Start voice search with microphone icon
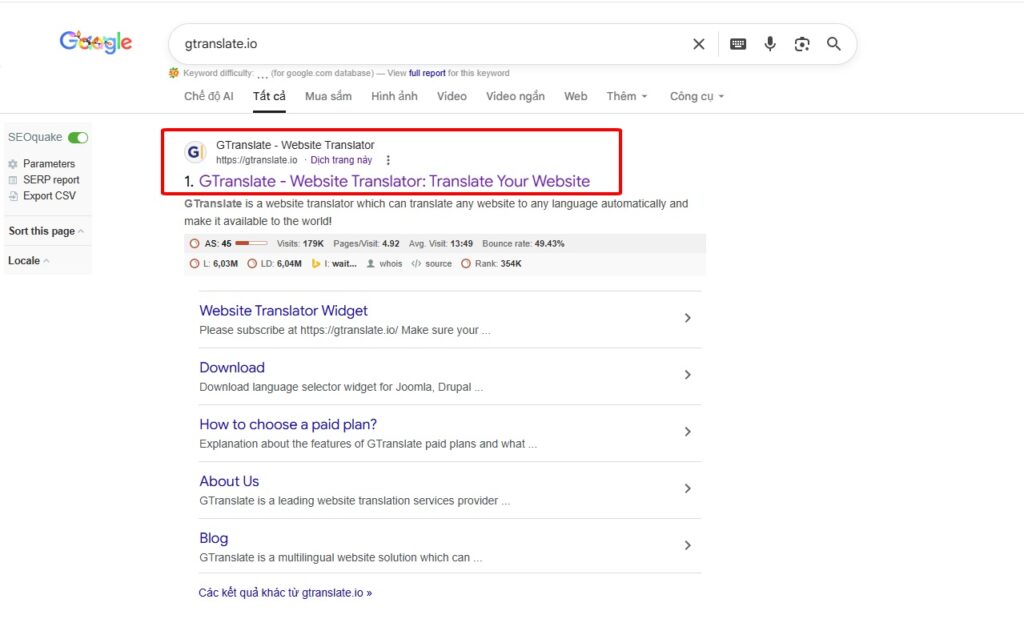Screen dimensions: 1024x623 pyautogui.click(x=770, y=44)
